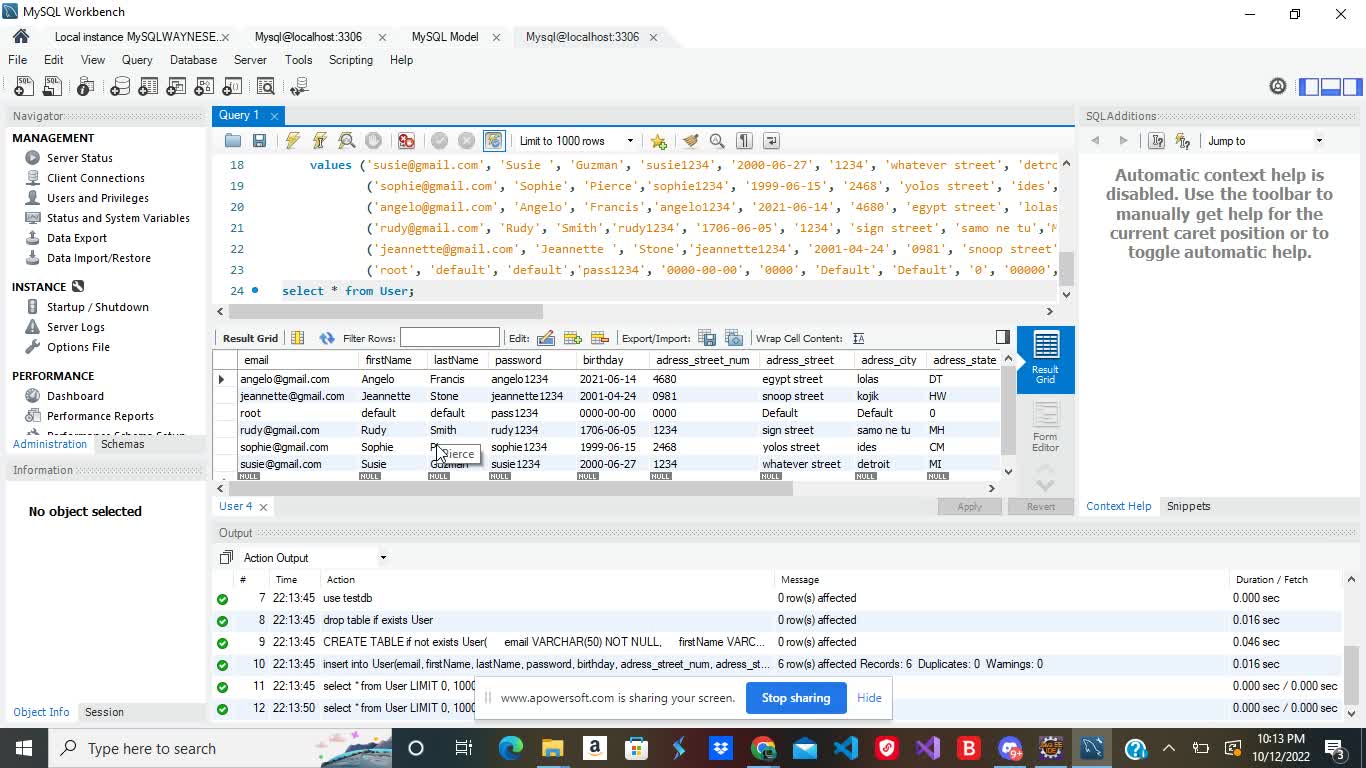Open Server Status in the navigator
Screen dimensions: 1366x768
point(79,158)
